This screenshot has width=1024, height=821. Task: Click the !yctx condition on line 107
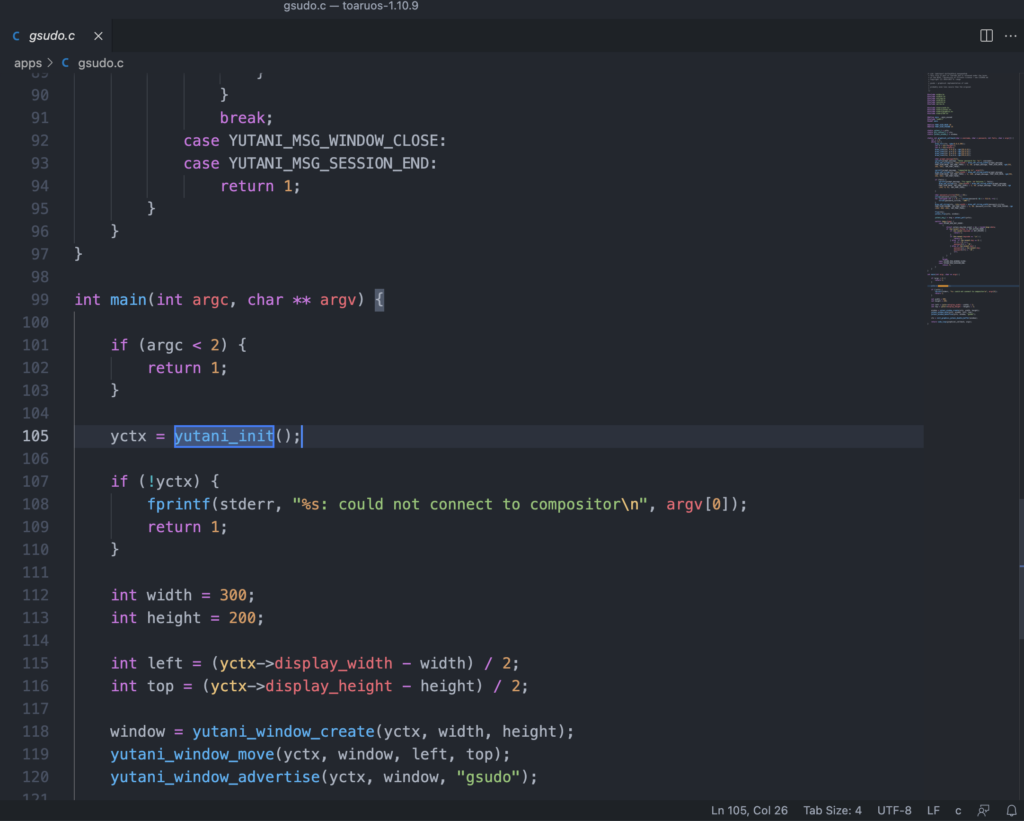tap(169, 481)
